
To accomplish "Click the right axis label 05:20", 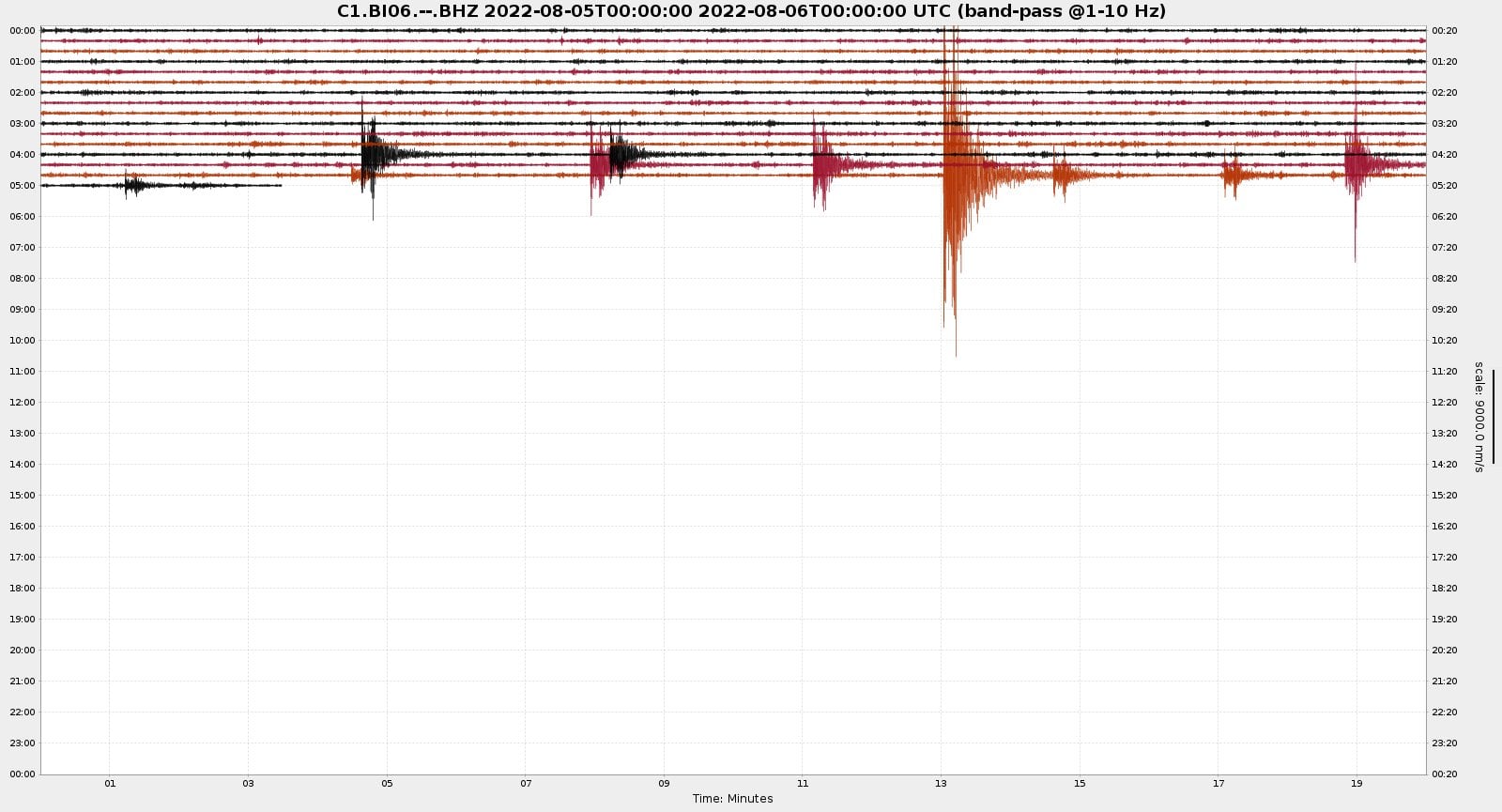I will click(1445, 186).
